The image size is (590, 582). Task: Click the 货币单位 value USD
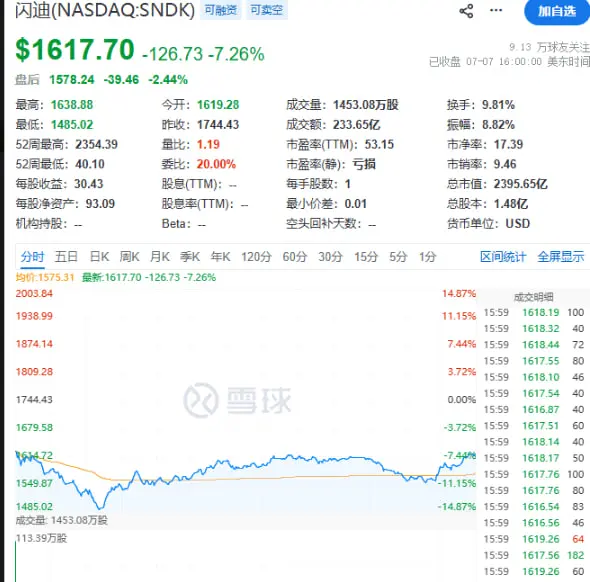(518, 224)
